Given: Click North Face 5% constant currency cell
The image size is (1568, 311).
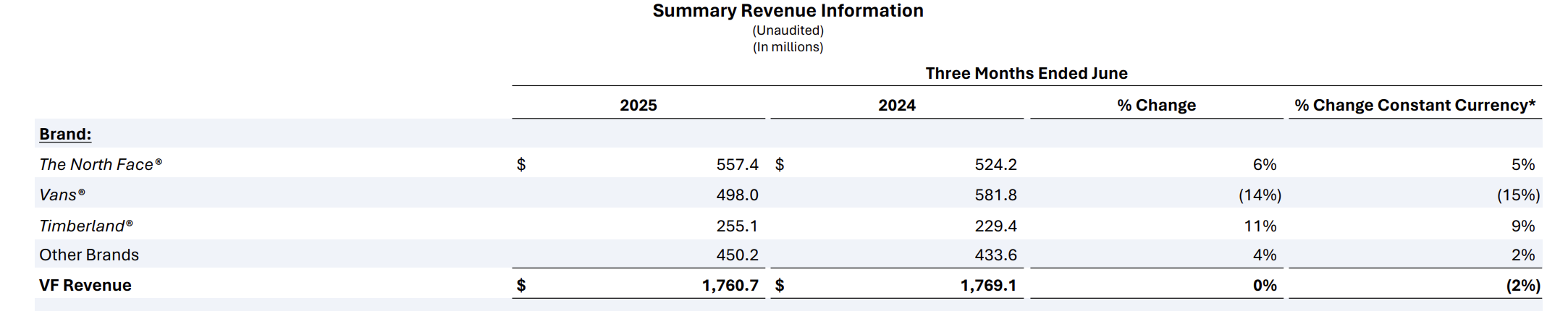Looking at the screenshot, I should (x=1523, y=164).
